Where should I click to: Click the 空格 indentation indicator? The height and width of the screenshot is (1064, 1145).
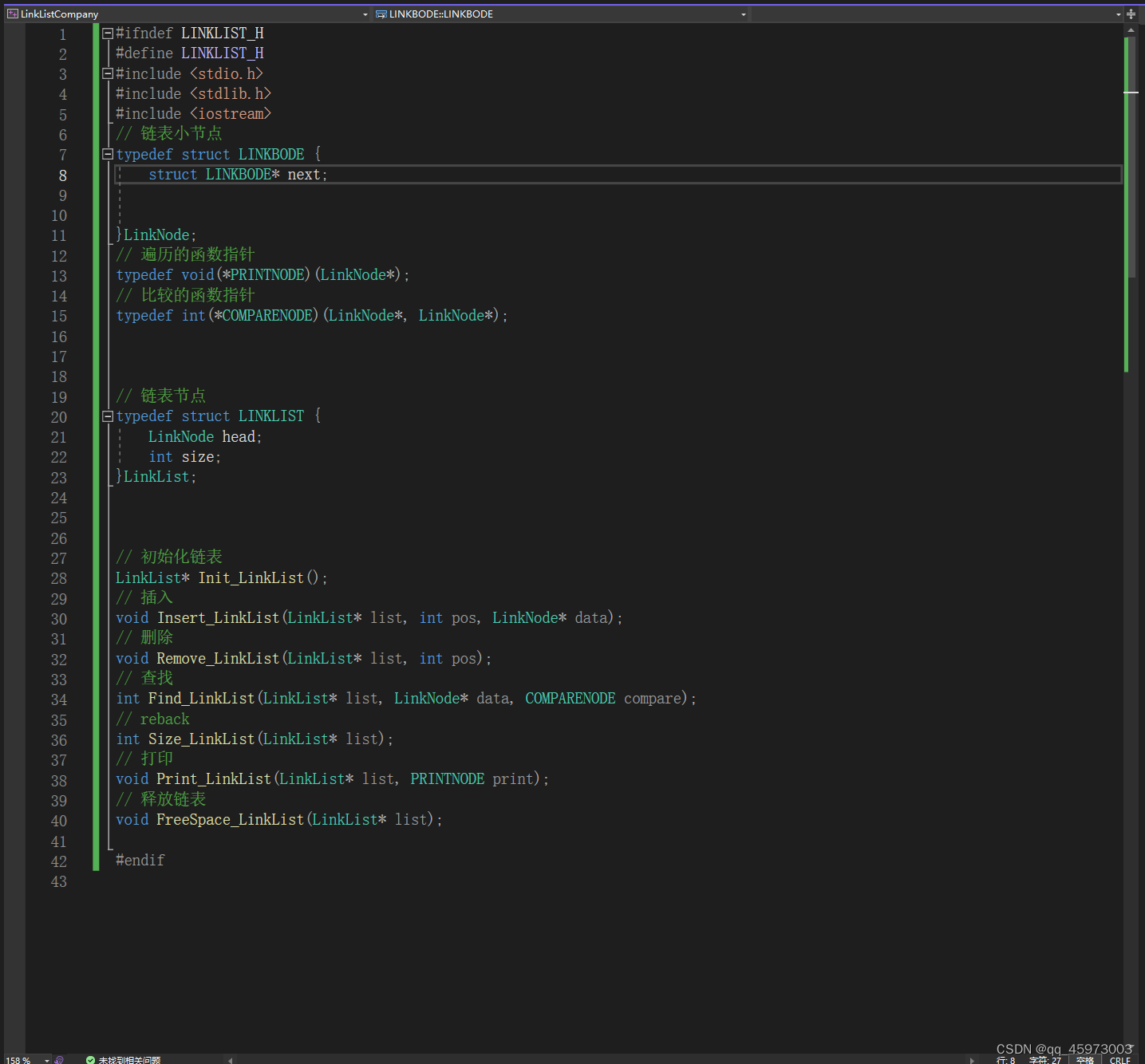[1084, 1059]
